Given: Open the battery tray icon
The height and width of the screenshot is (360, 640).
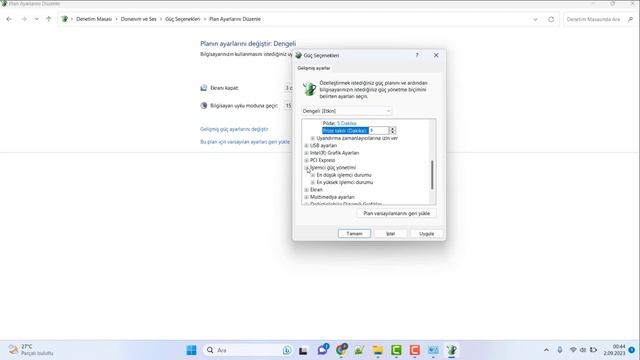Looking at the screenshot, I should tap(593, 350).
